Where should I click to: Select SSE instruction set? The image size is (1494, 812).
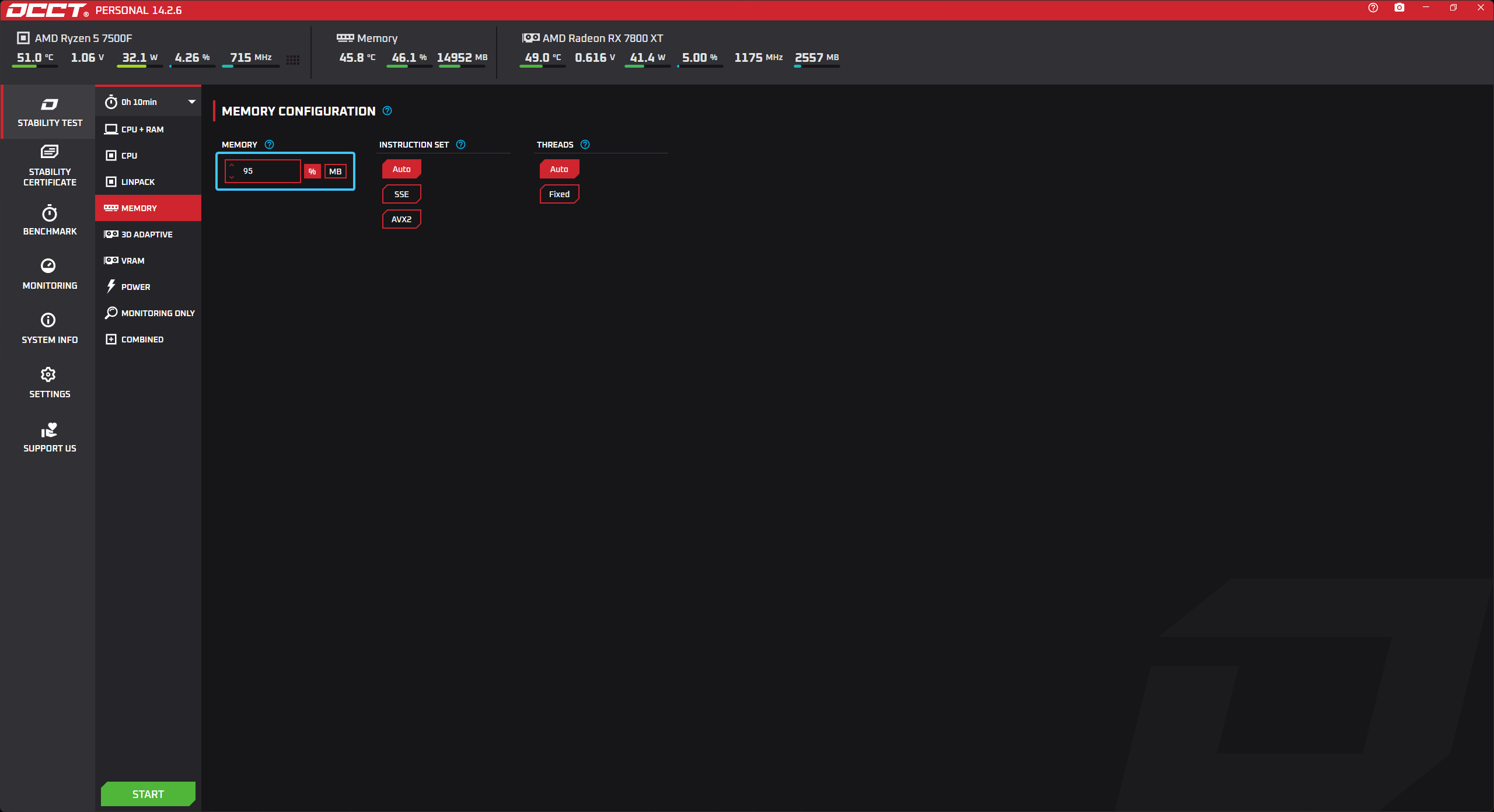click(x=401, y=194)
